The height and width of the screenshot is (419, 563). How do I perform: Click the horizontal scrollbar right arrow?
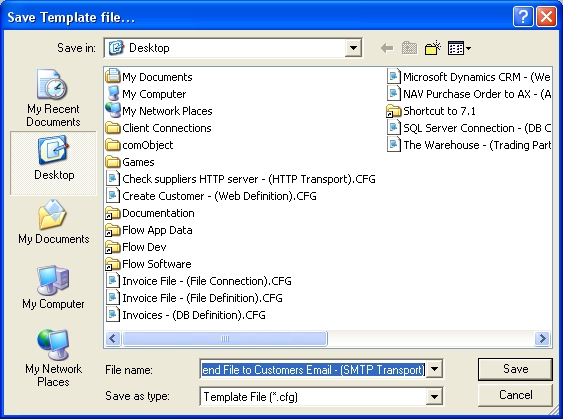[x=542, y=338]
